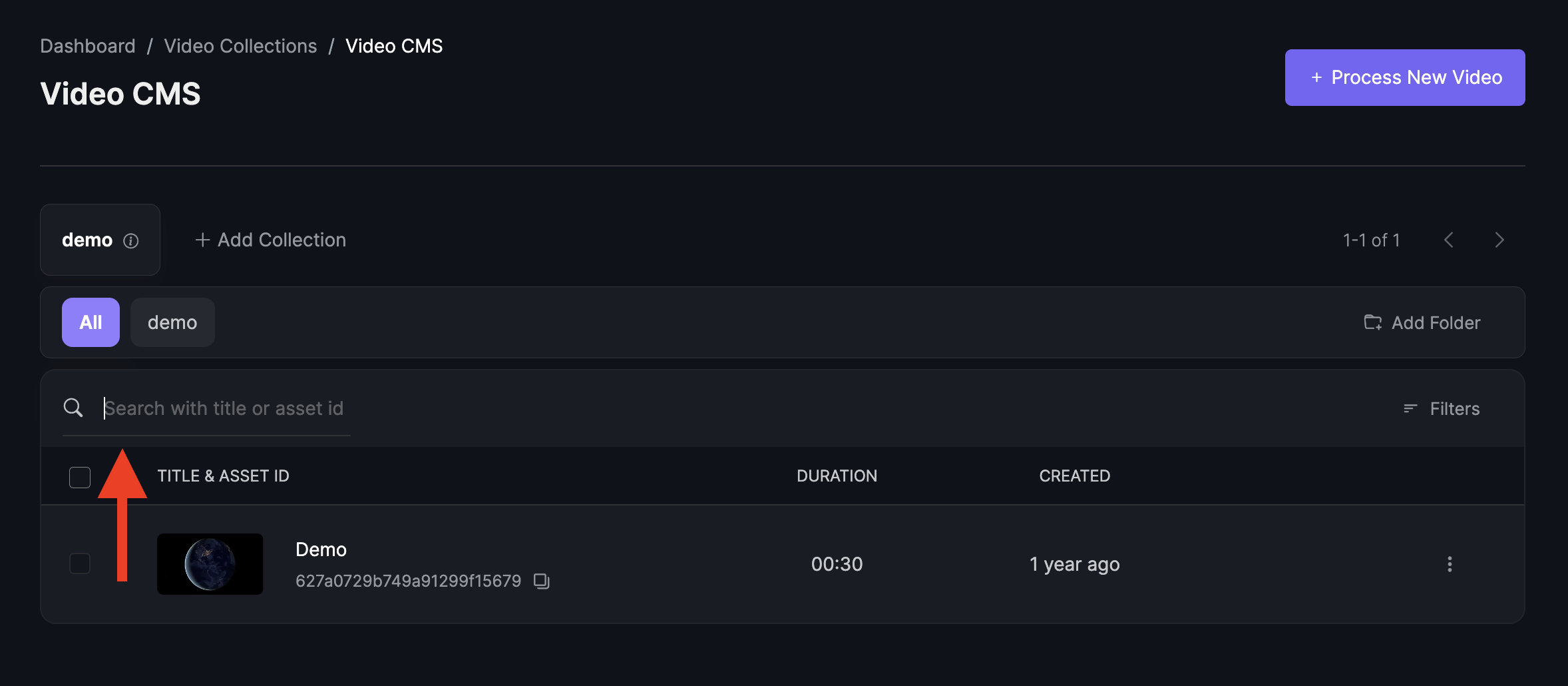1568x686 pixels.
Task: Open the Demo video thumbnail
Action: pyautogui.click(x=210, y=564)
